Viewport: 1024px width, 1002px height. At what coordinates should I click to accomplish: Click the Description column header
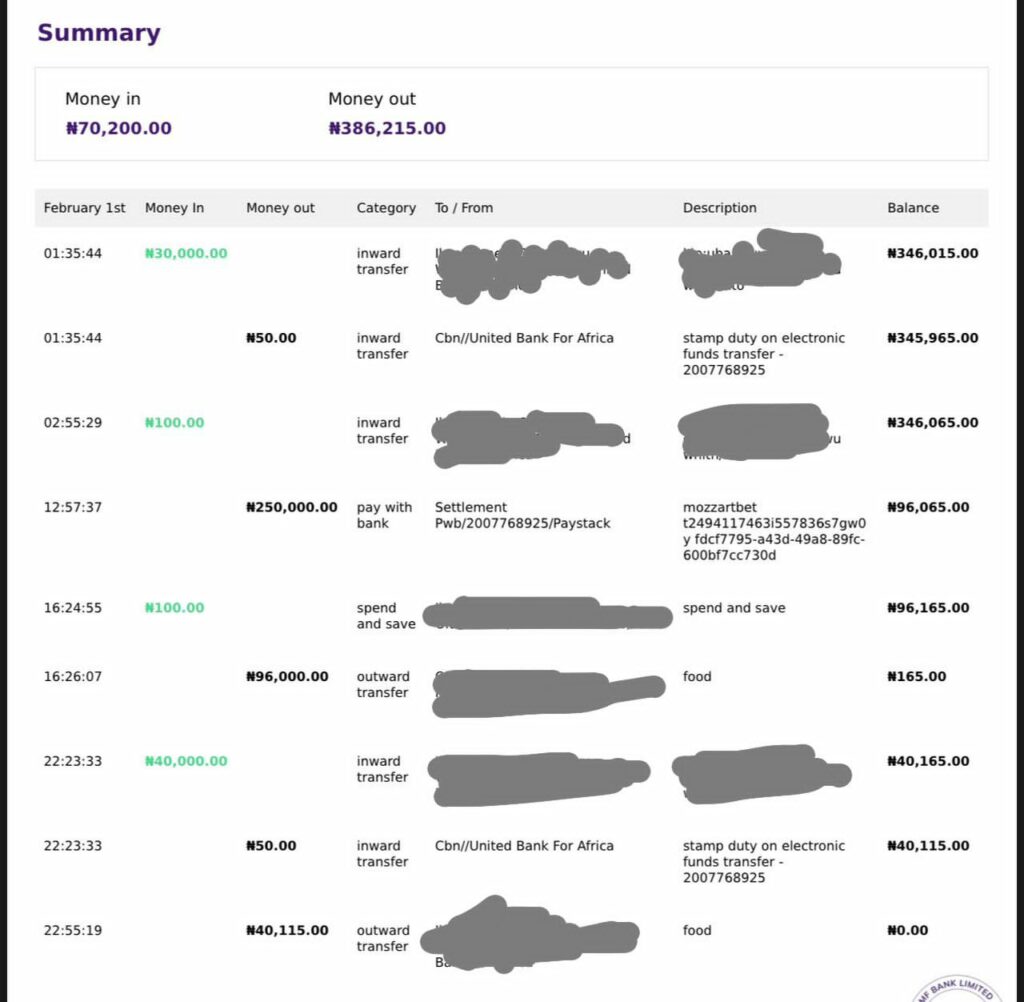(x=720, y=208)
